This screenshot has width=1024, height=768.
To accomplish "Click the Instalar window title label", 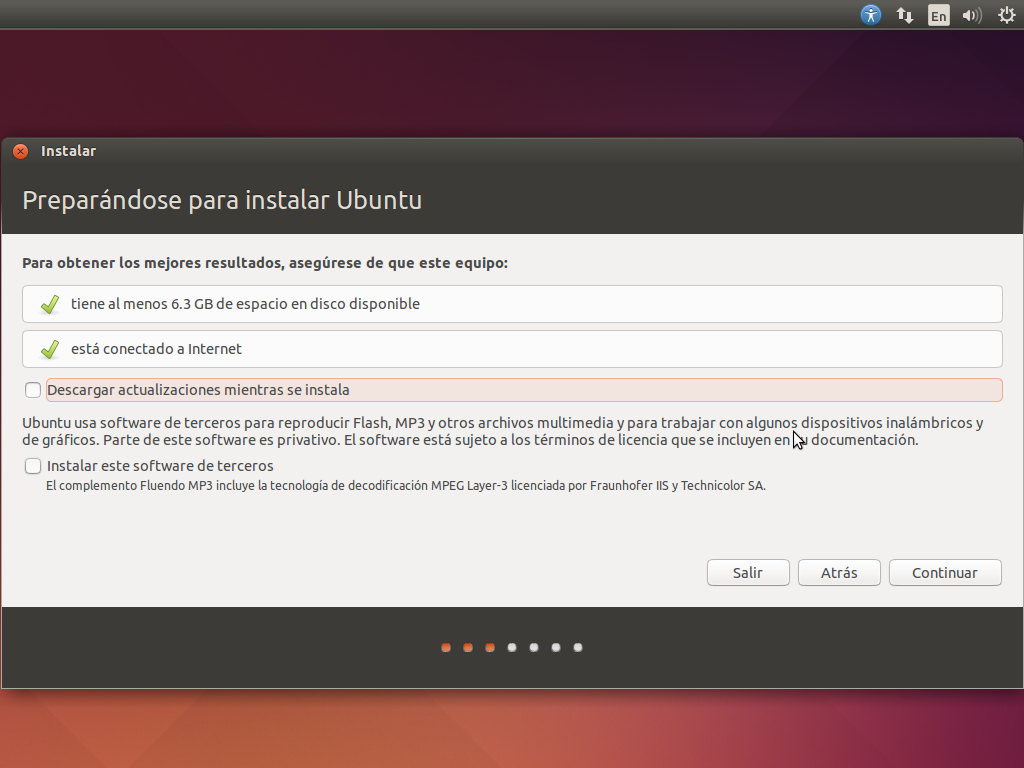I will coord(67,150).
